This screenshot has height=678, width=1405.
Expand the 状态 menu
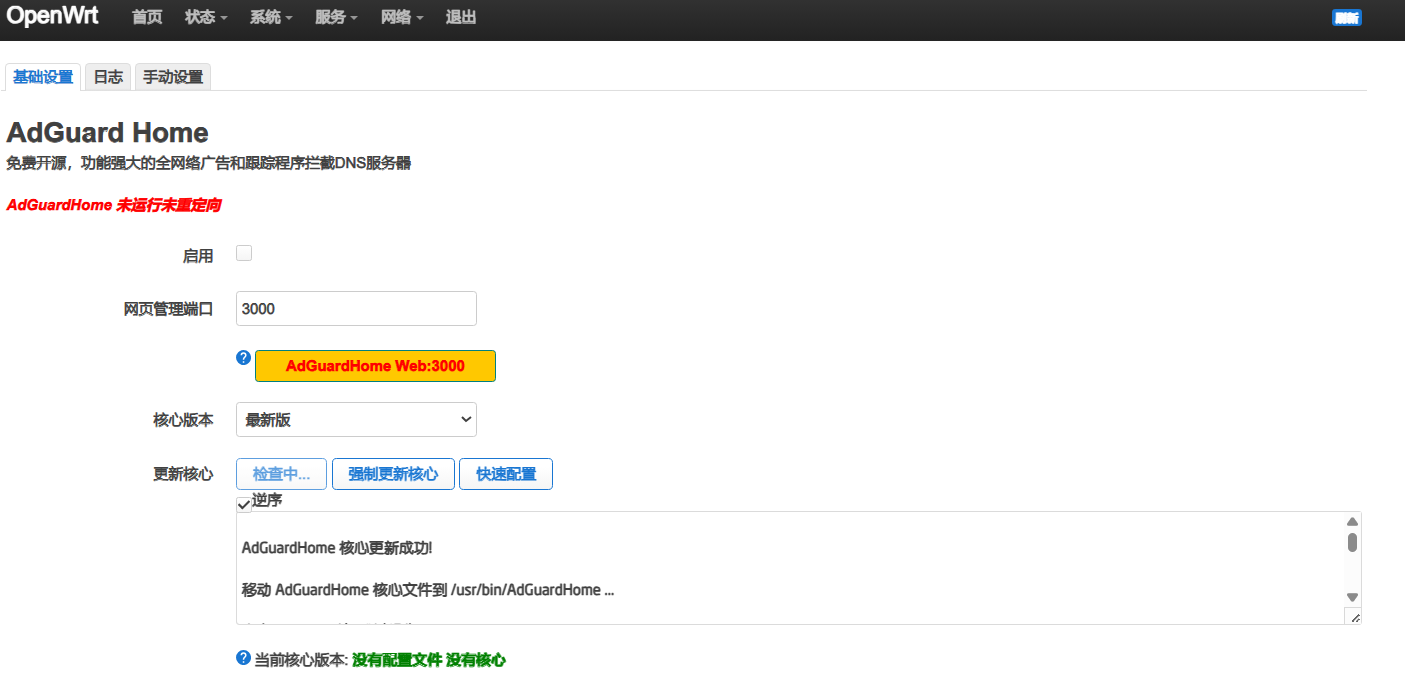coord(206,18)
